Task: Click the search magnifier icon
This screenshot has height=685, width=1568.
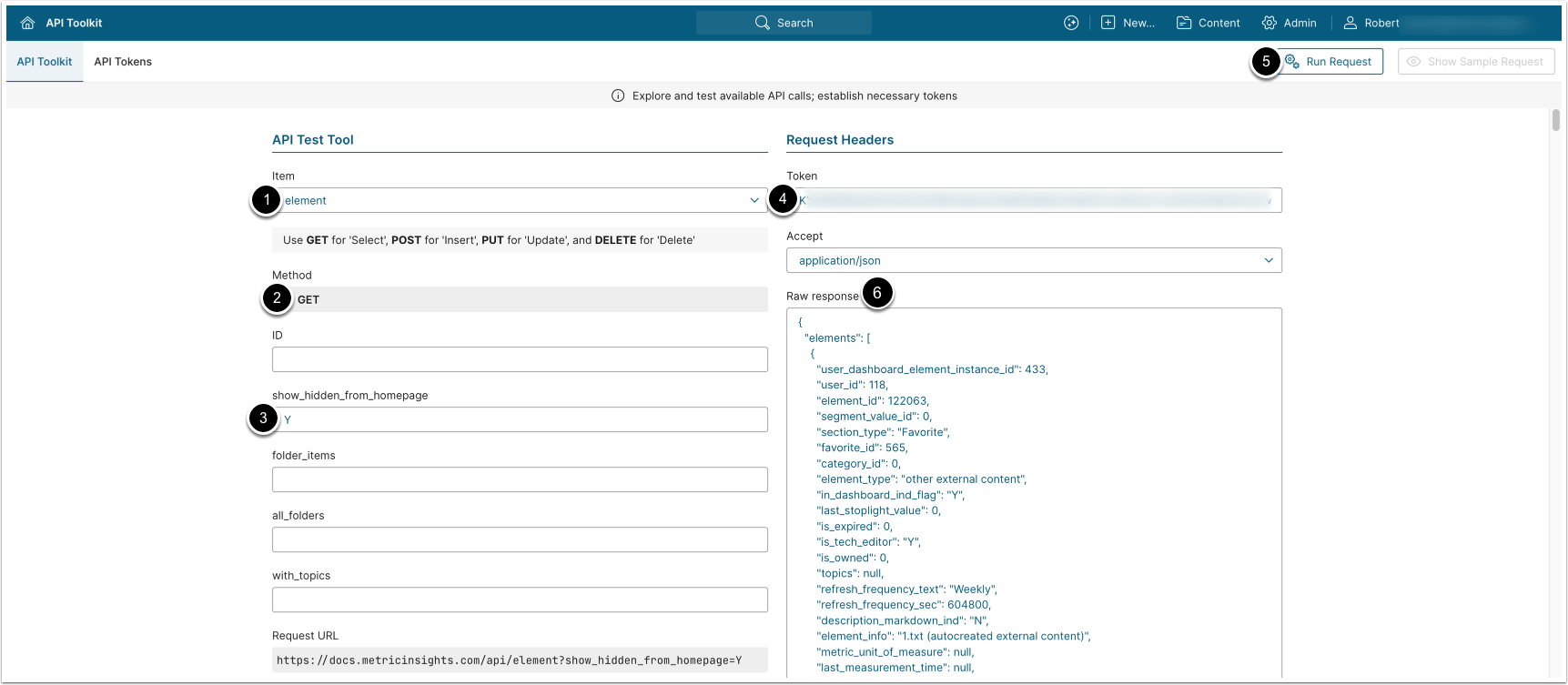Action: click(x=762, y=23)
